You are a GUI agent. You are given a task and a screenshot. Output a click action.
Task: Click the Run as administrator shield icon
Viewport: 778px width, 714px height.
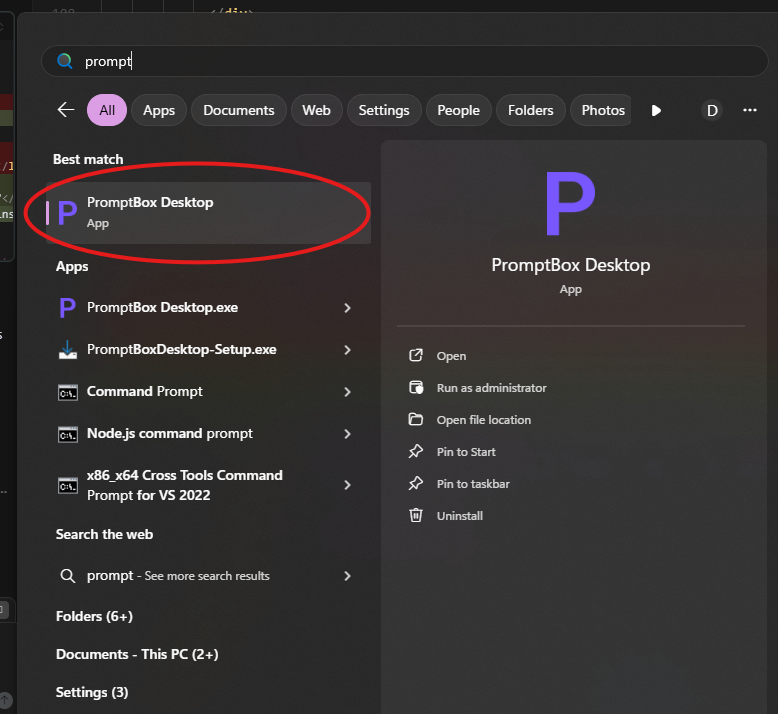click(416, 388)
